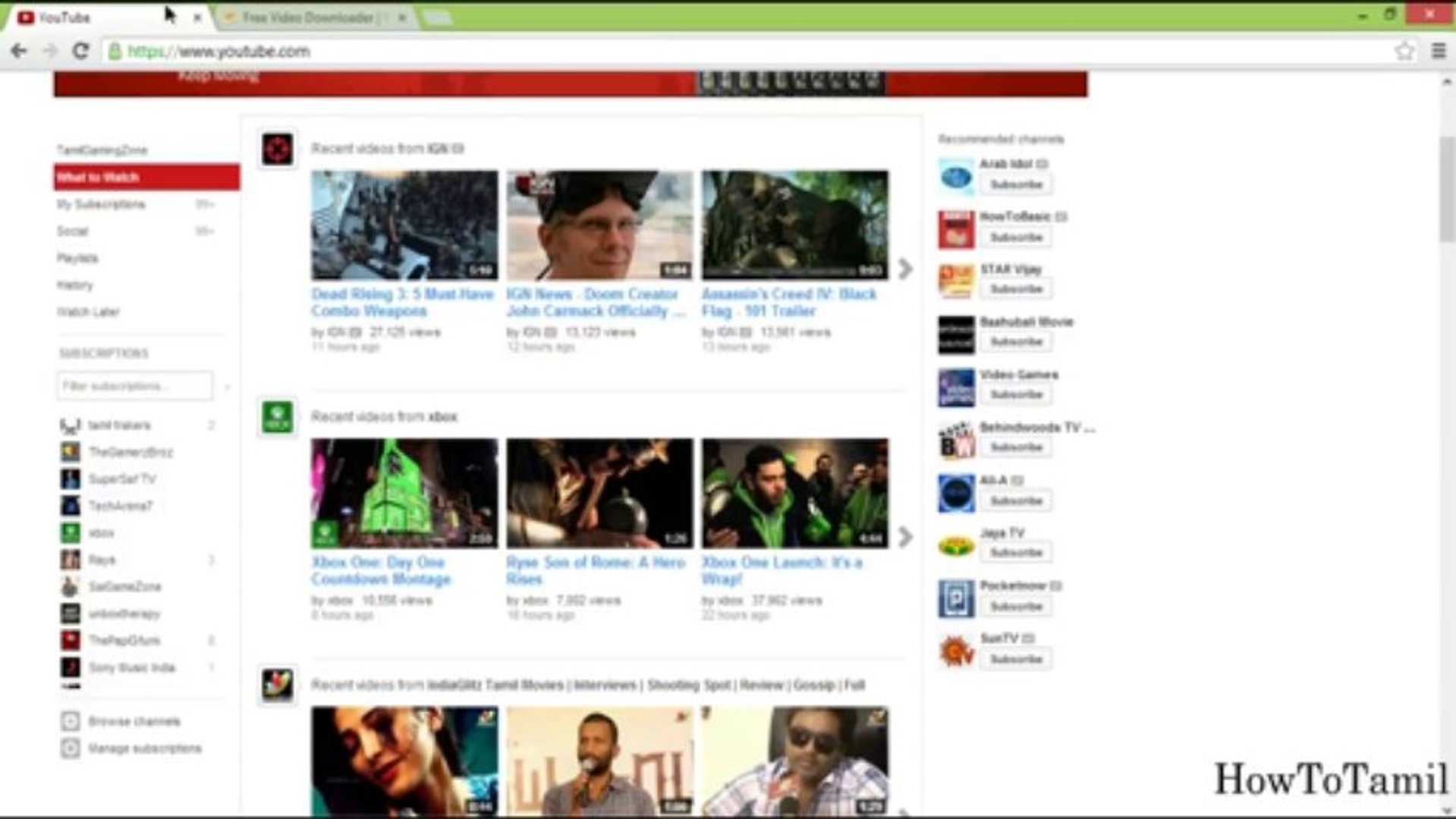Reload the YouTube page
1456x819 pixels.
point(80,51)
